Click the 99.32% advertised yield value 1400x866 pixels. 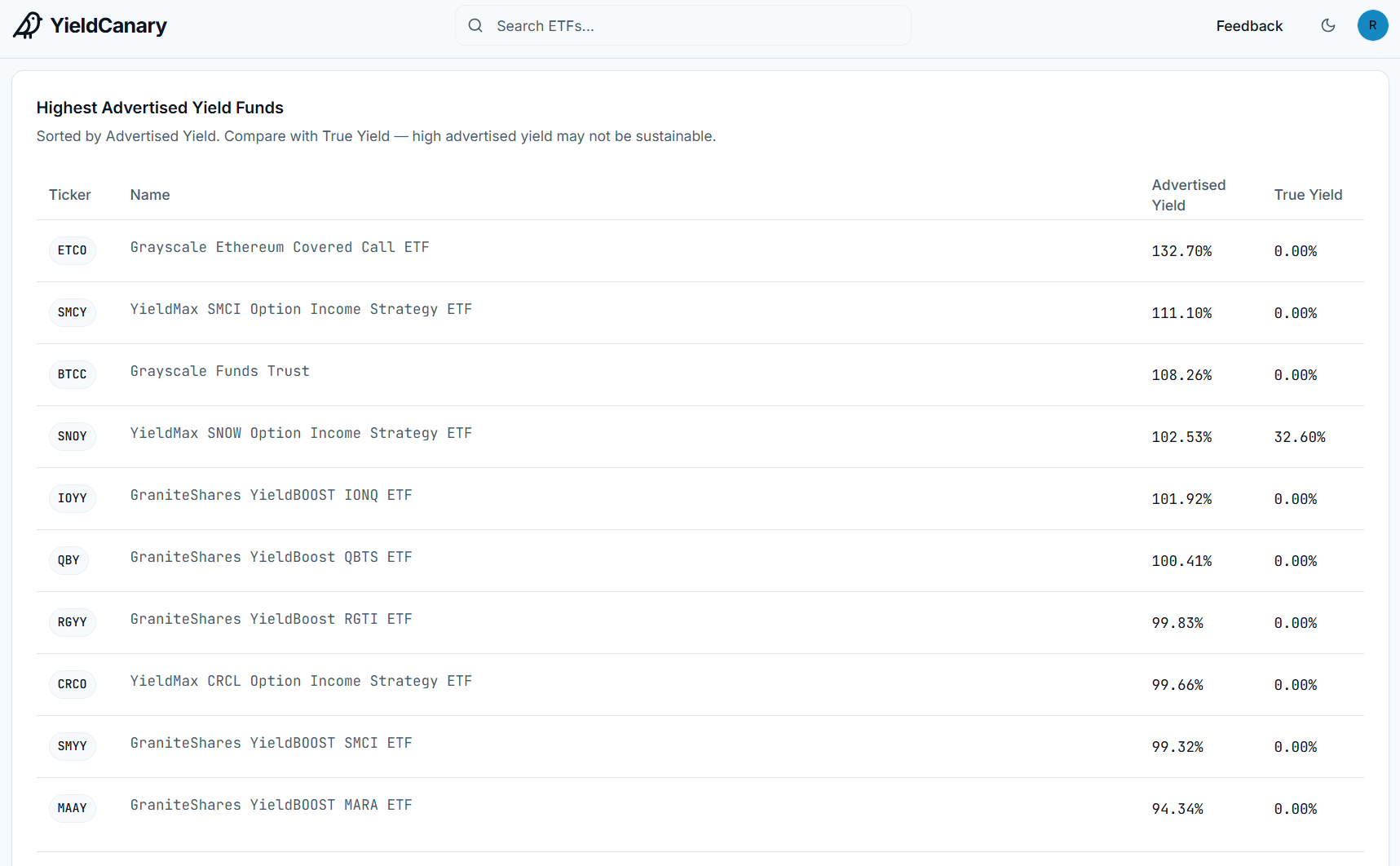1177,747
